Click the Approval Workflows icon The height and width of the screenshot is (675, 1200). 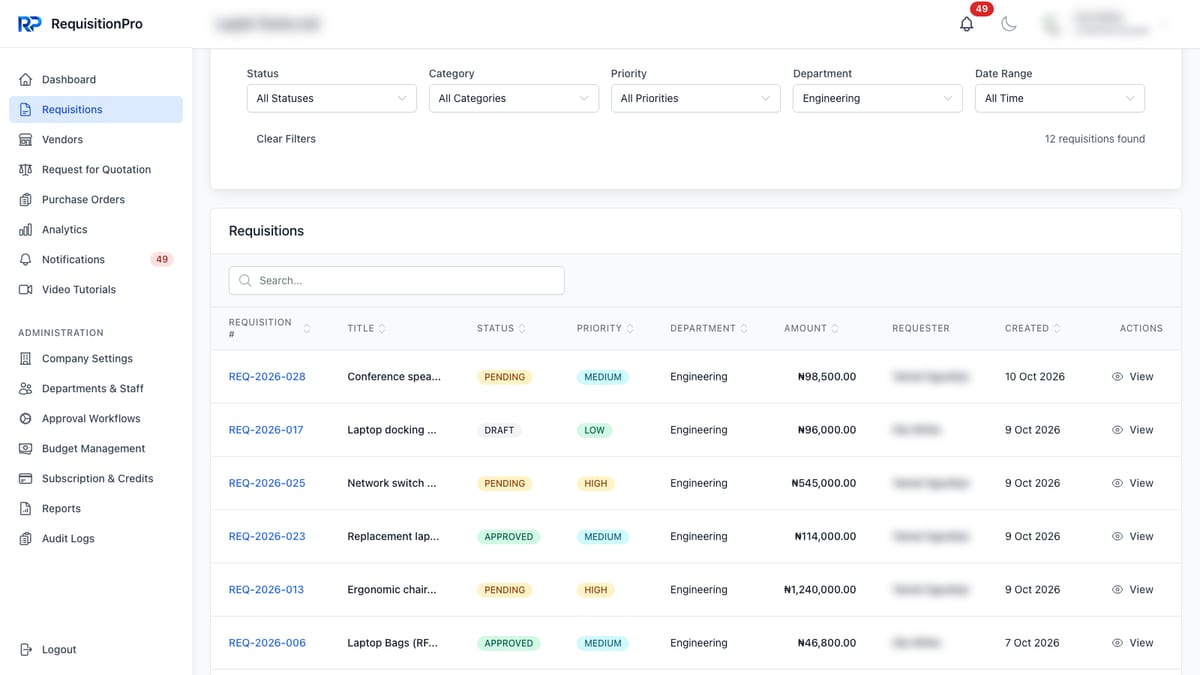(26, 419)
